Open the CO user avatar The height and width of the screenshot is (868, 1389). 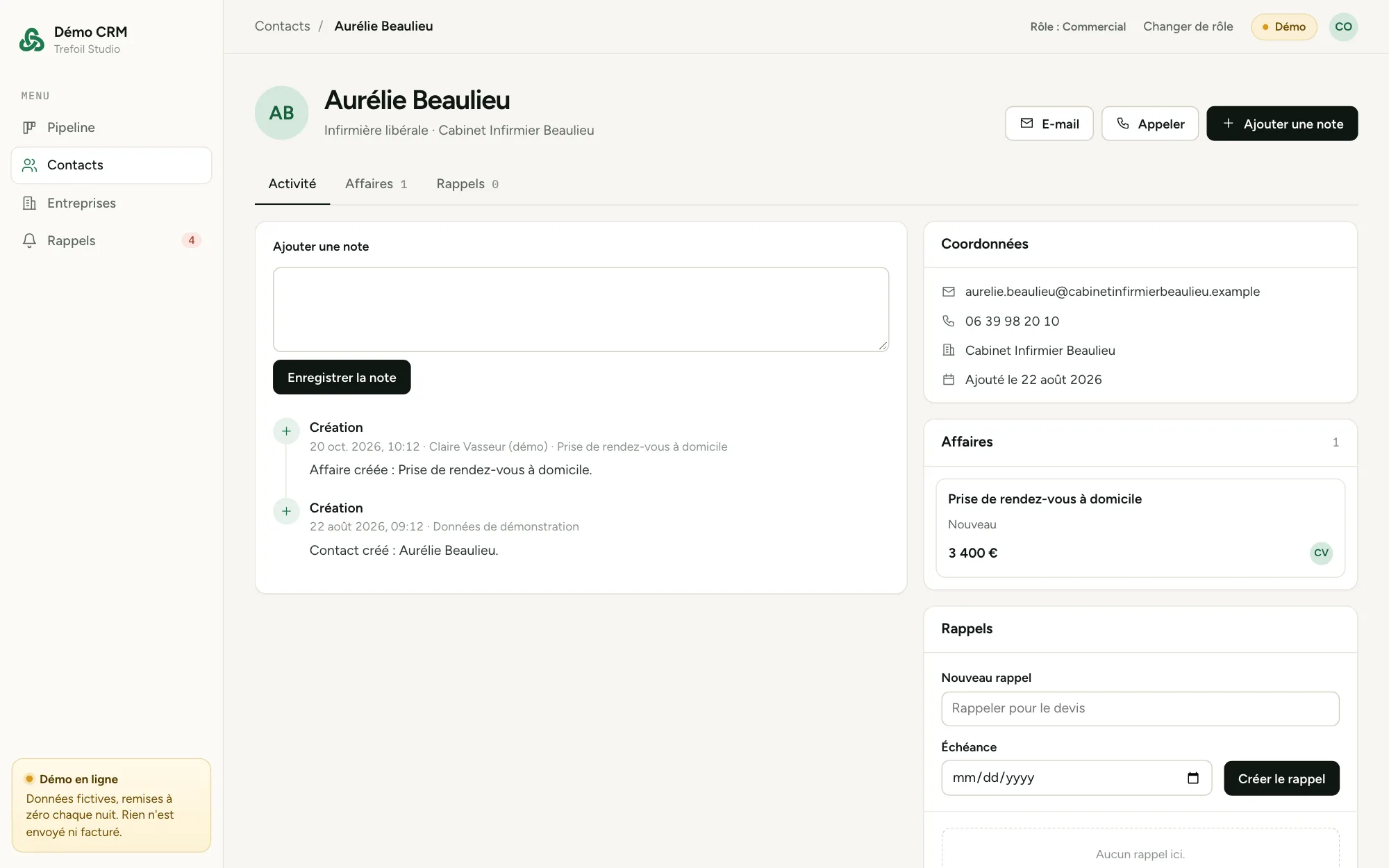point(1343,27)
